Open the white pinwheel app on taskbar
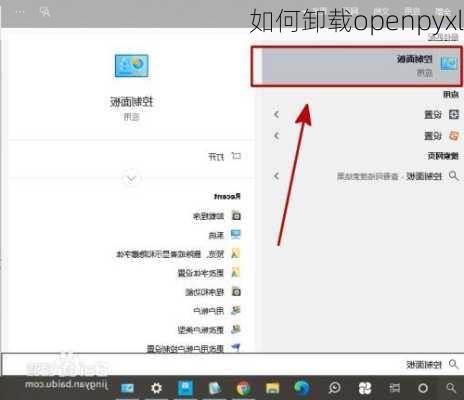The width and height of the screenshot is (464, 400). click(x=365, y=388)
